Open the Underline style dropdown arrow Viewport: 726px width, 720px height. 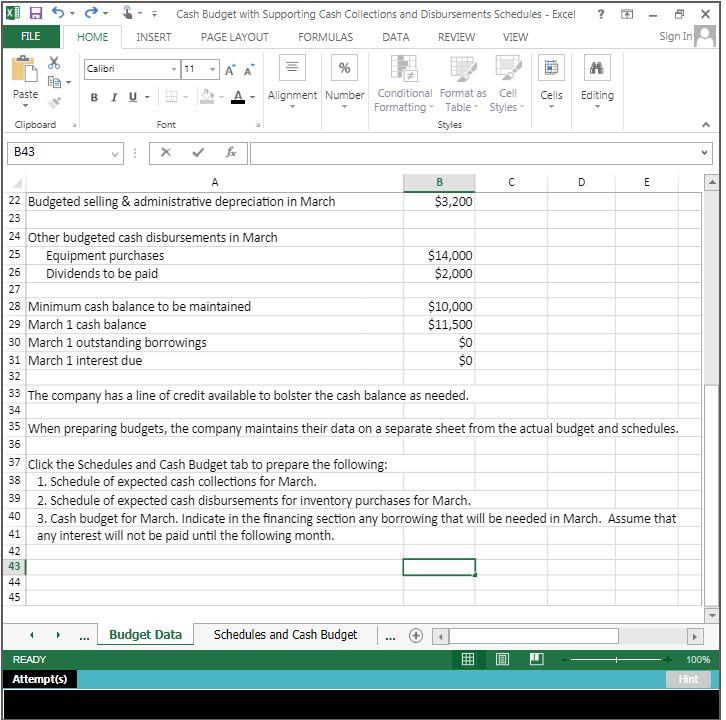pos(147,97)
